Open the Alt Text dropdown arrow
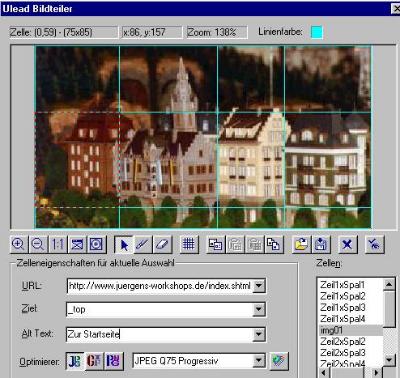Screen dimensions: 400x378 [259, 334]
